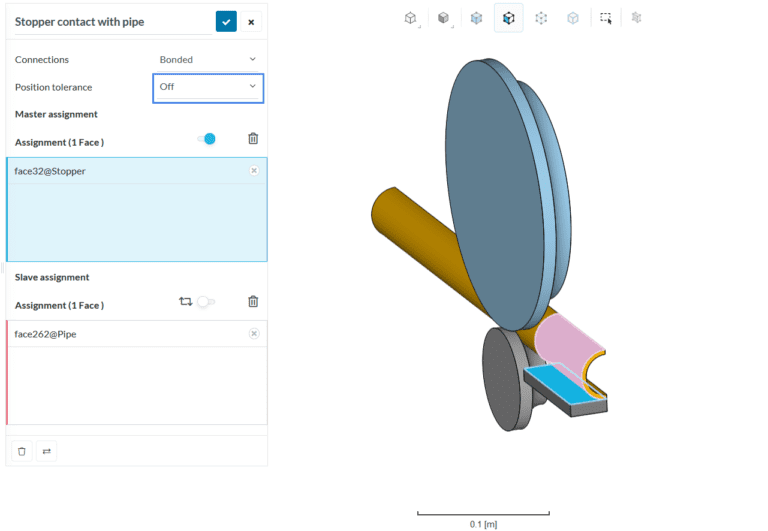Viewport: 768px width, 531px height.
Task: Delete the master assignment with trash icon
Action: click(253, 139)
